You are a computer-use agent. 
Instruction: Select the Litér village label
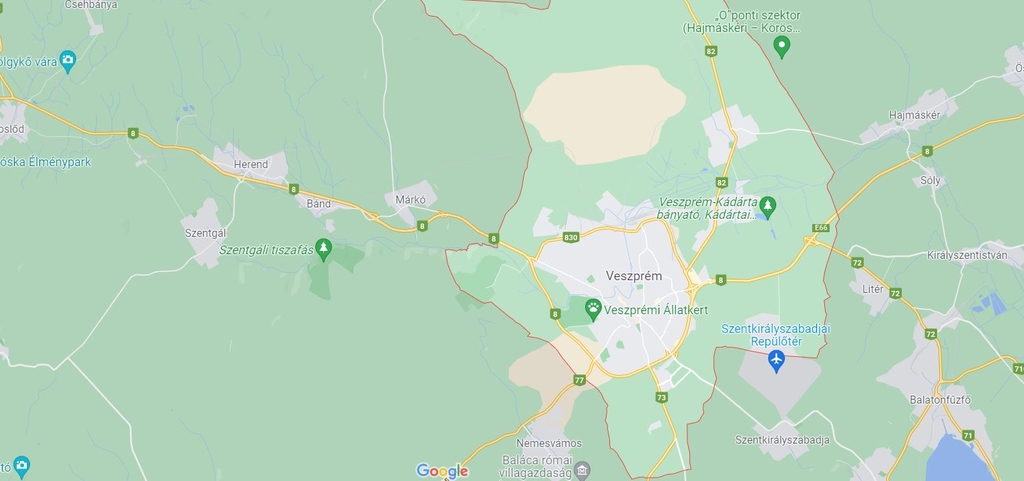pyautogui.click(x=872, y=289)
